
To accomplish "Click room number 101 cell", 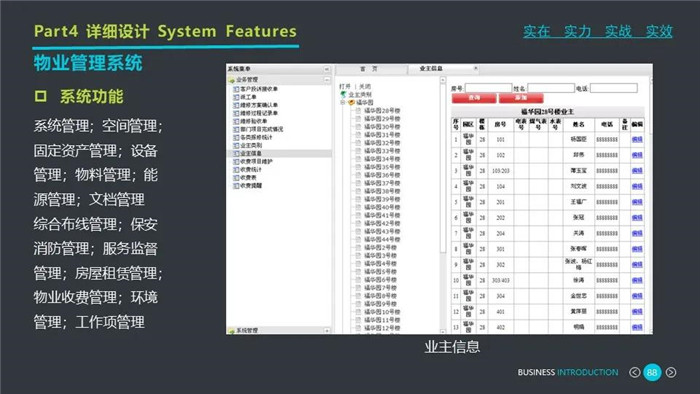I will 500,140.
